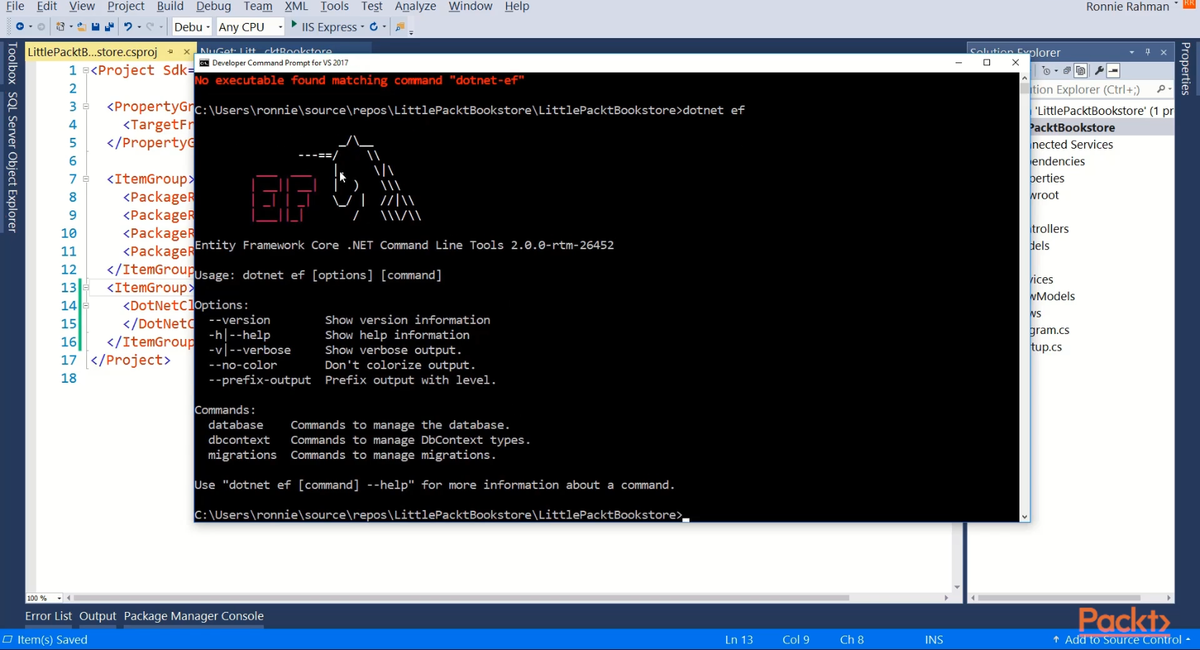The image size is (1200, 650).
Task: Open the Package Manager Console tab
Action: point(193,616)
